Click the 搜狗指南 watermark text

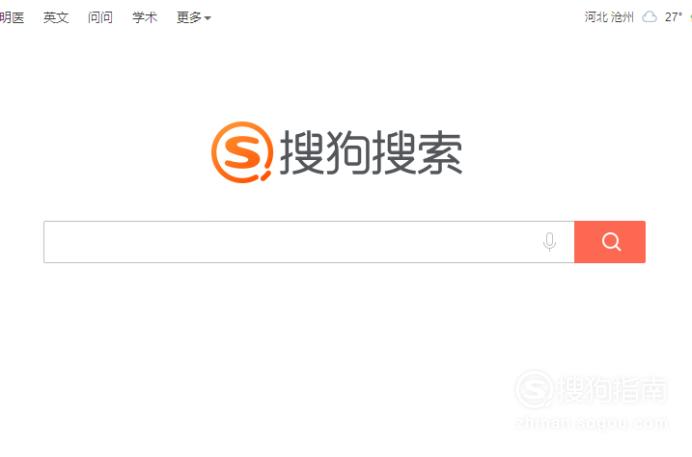click(613, 390)
